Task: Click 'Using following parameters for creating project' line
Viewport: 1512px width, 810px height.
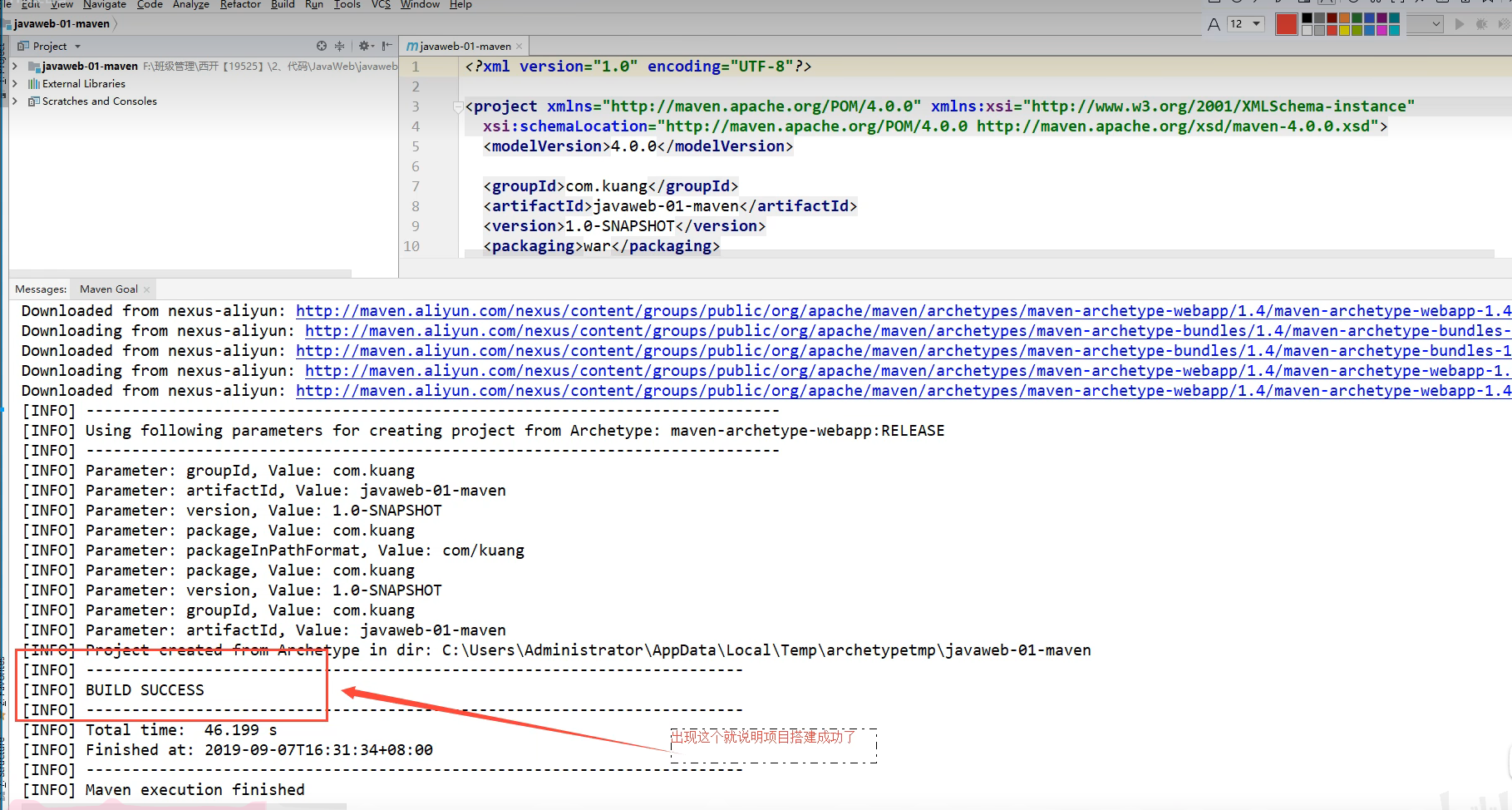Action: [484, 431]
